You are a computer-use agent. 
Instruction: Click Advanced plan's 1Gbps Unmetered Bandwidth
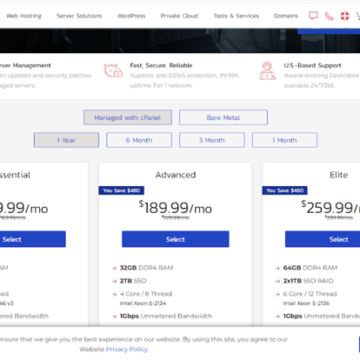[166, 316]
